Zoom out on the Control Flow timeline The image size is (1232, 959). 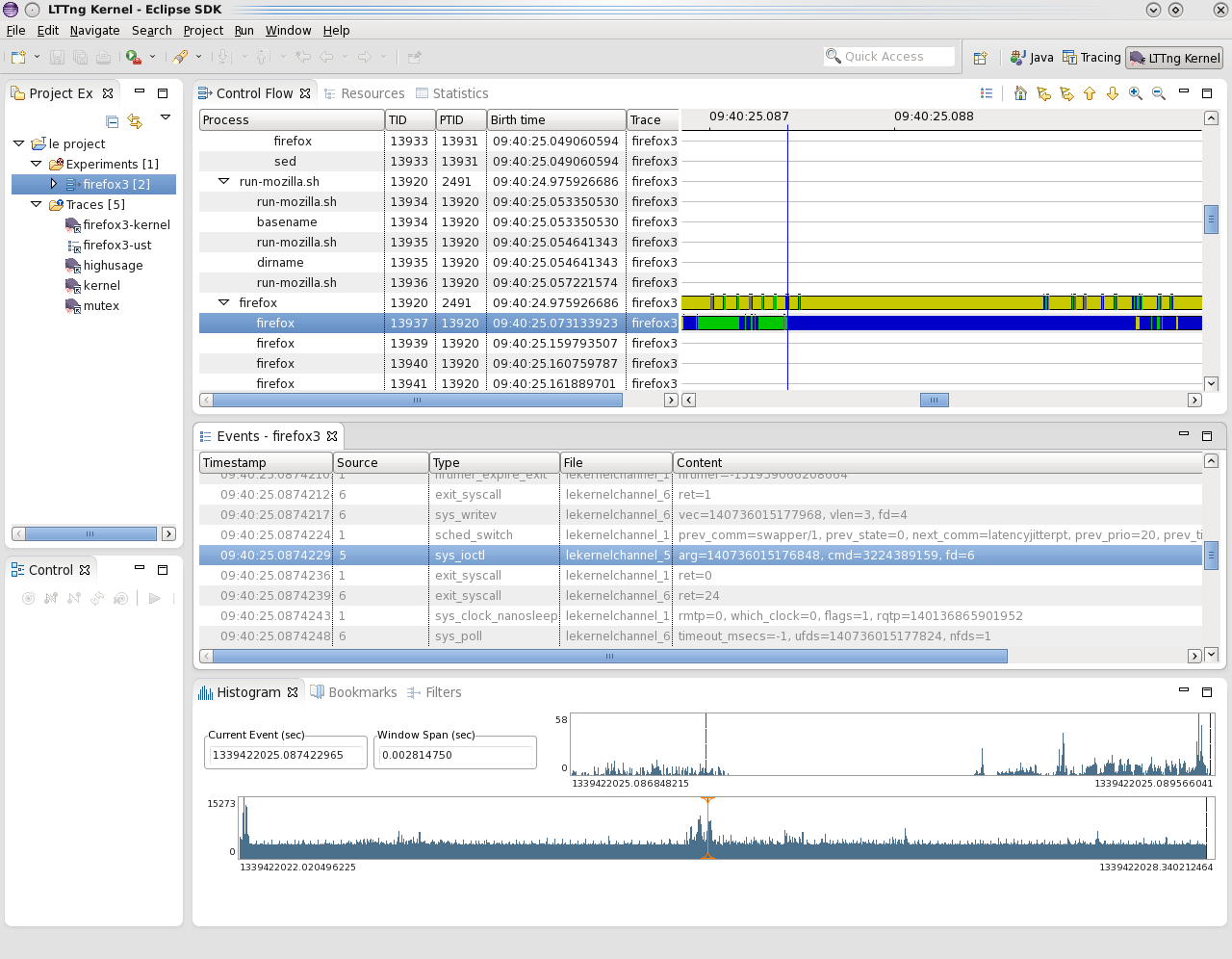coord(1159,93)
